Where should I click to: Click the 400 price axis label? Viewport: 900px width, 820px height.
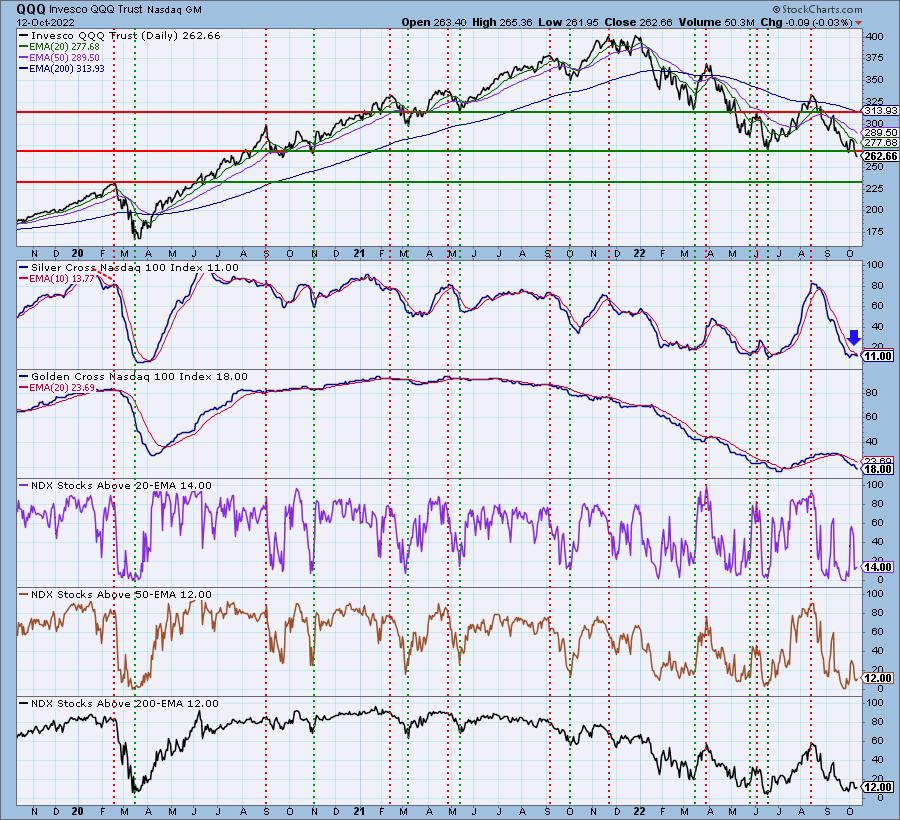click(874, 37)
